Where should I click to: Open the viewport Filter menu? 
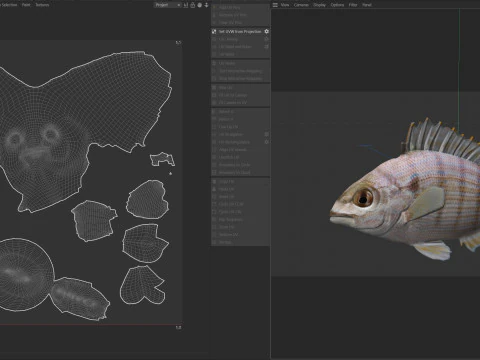pos(353,5)
